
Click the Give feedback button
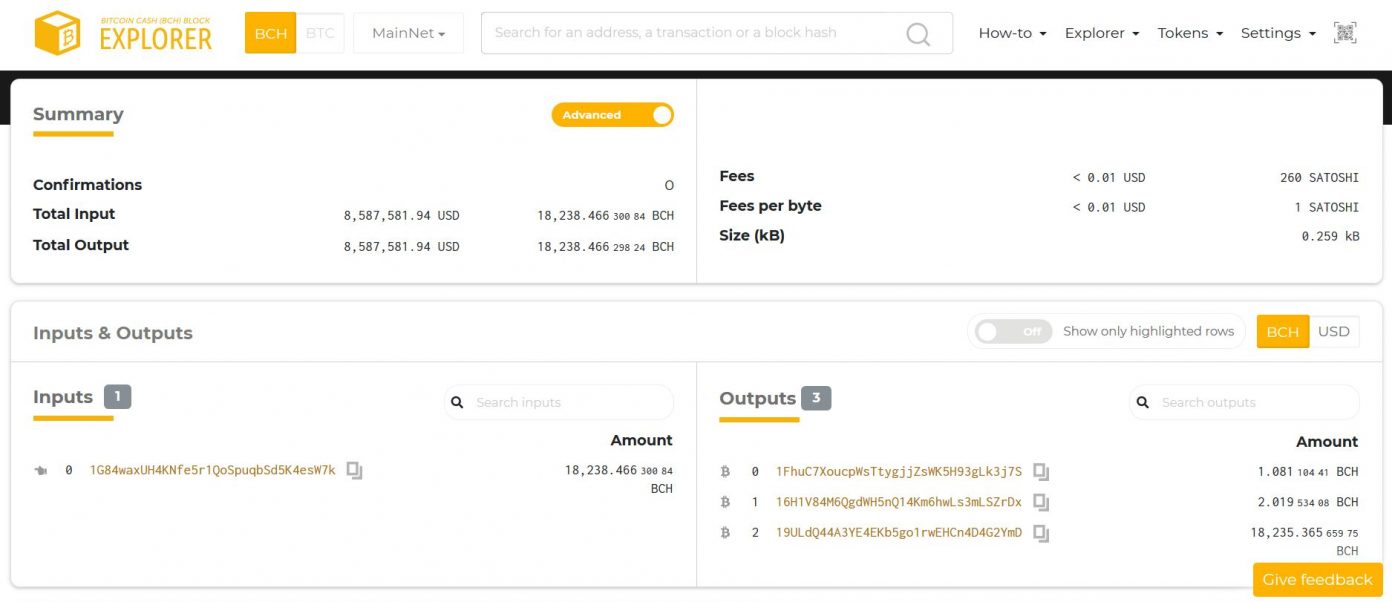(x=1317, y=580)
